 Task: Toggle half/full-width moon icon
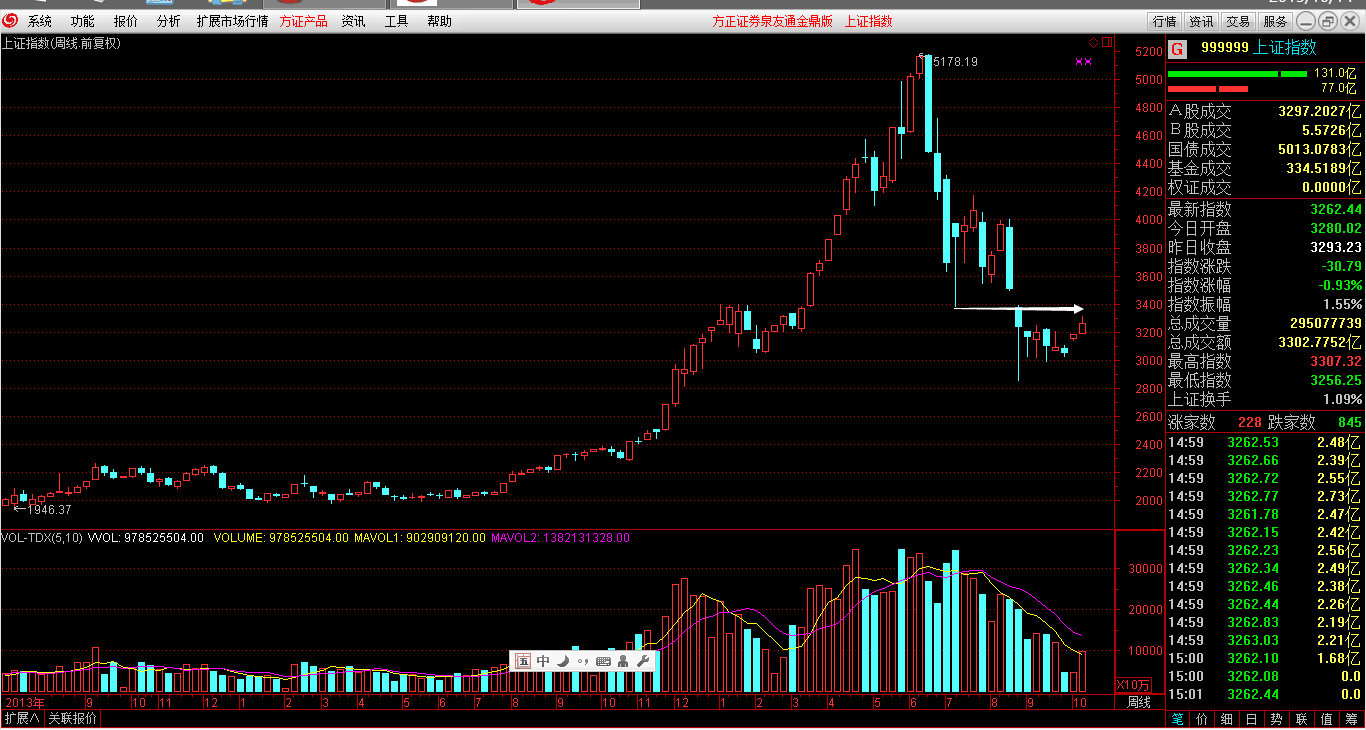coord(562,661)
